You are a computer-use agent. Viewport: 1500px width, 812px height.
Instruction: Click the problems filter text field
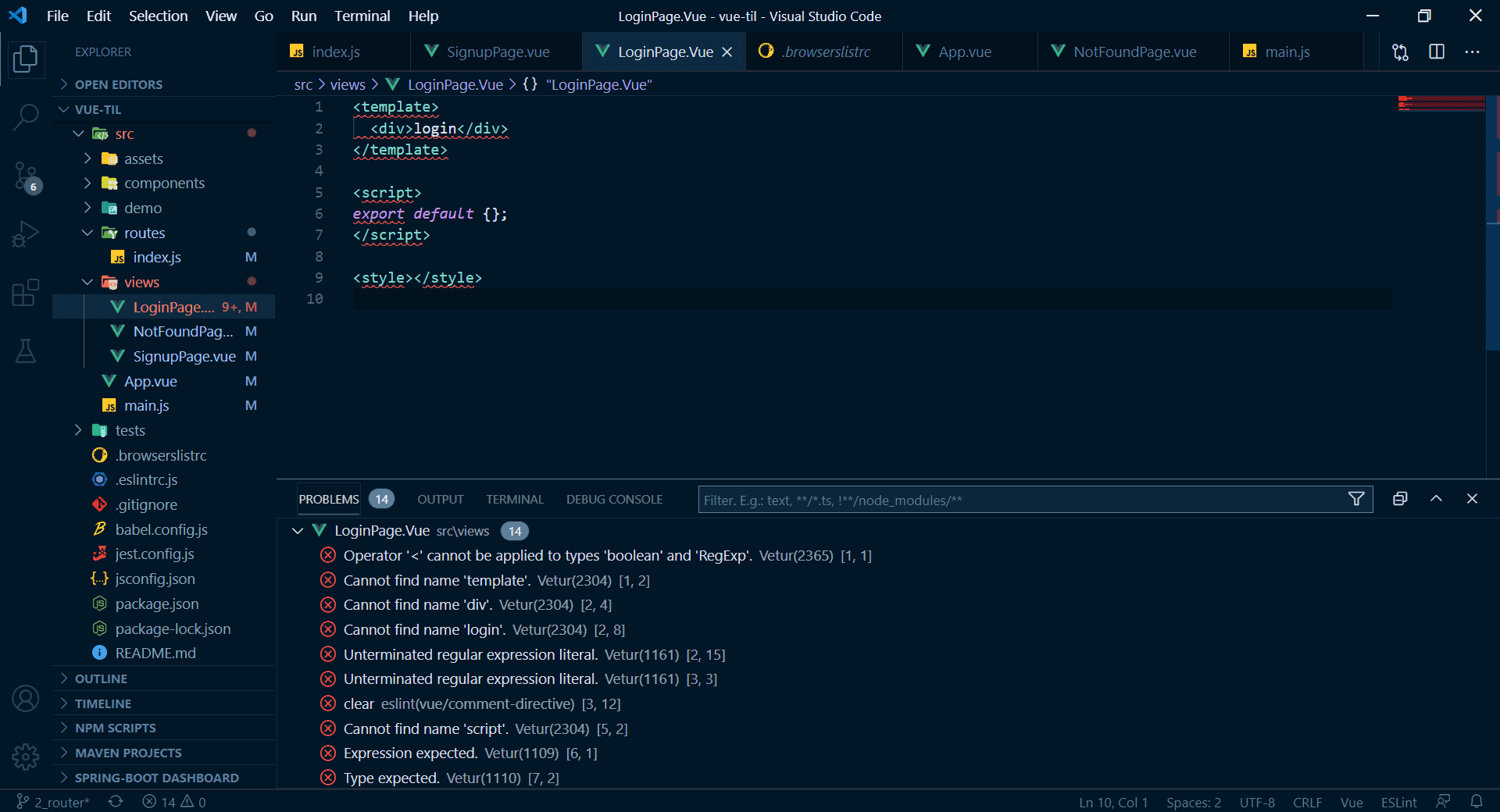point(1016,500)
